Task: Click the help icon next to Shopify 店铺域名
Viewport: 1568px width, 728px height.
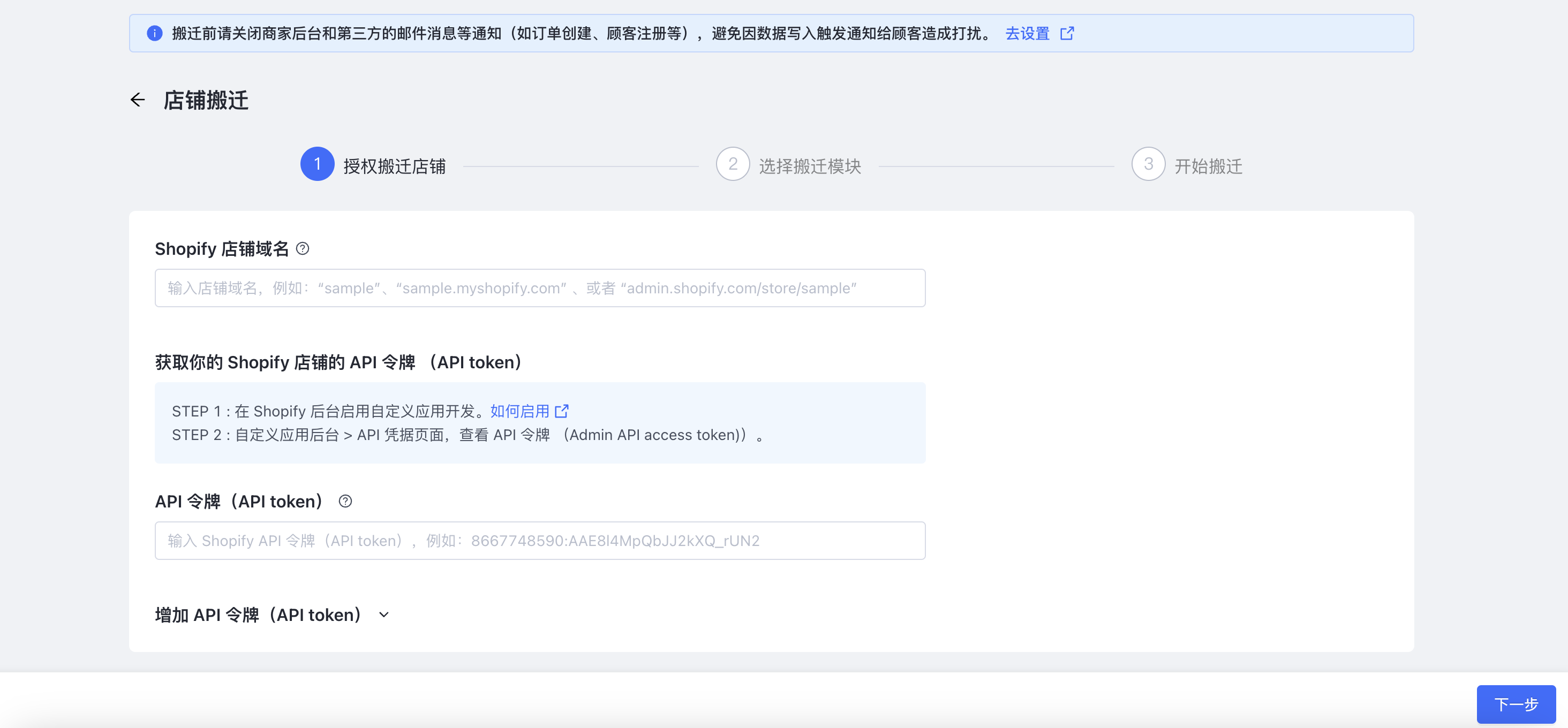Action: (x=303, y=249)
